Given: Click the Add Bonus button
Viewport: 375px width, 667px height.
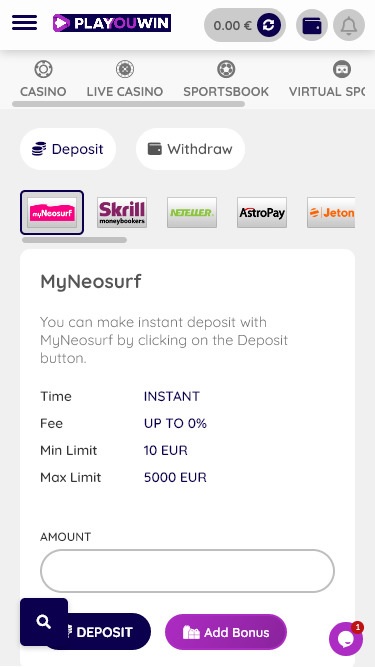Looking at the screenshot, I should 226,632.
